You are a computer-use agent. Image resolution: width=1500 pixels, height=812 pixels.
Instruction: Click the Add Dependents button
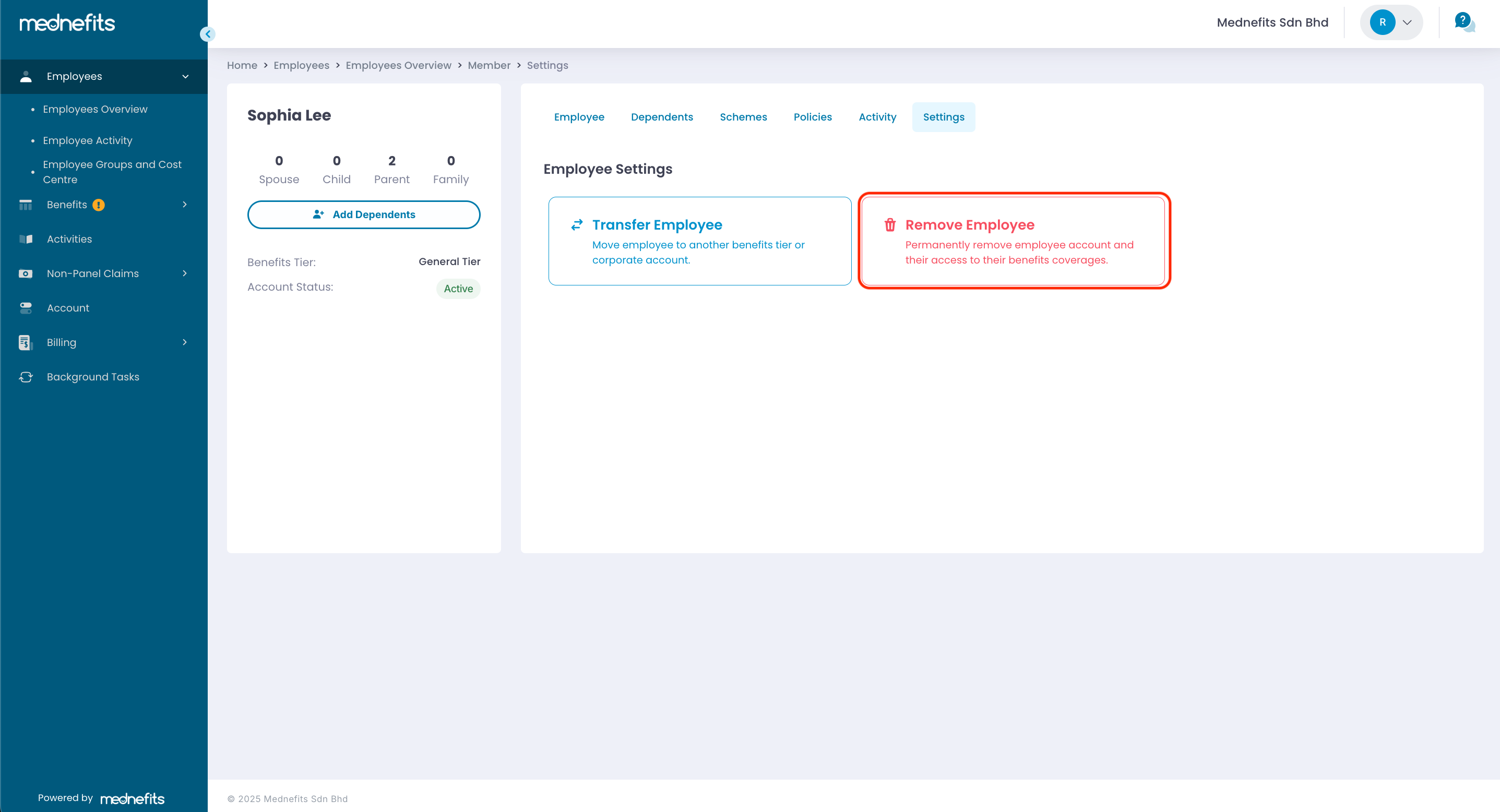pyautogui.click(x=363, y=215)
